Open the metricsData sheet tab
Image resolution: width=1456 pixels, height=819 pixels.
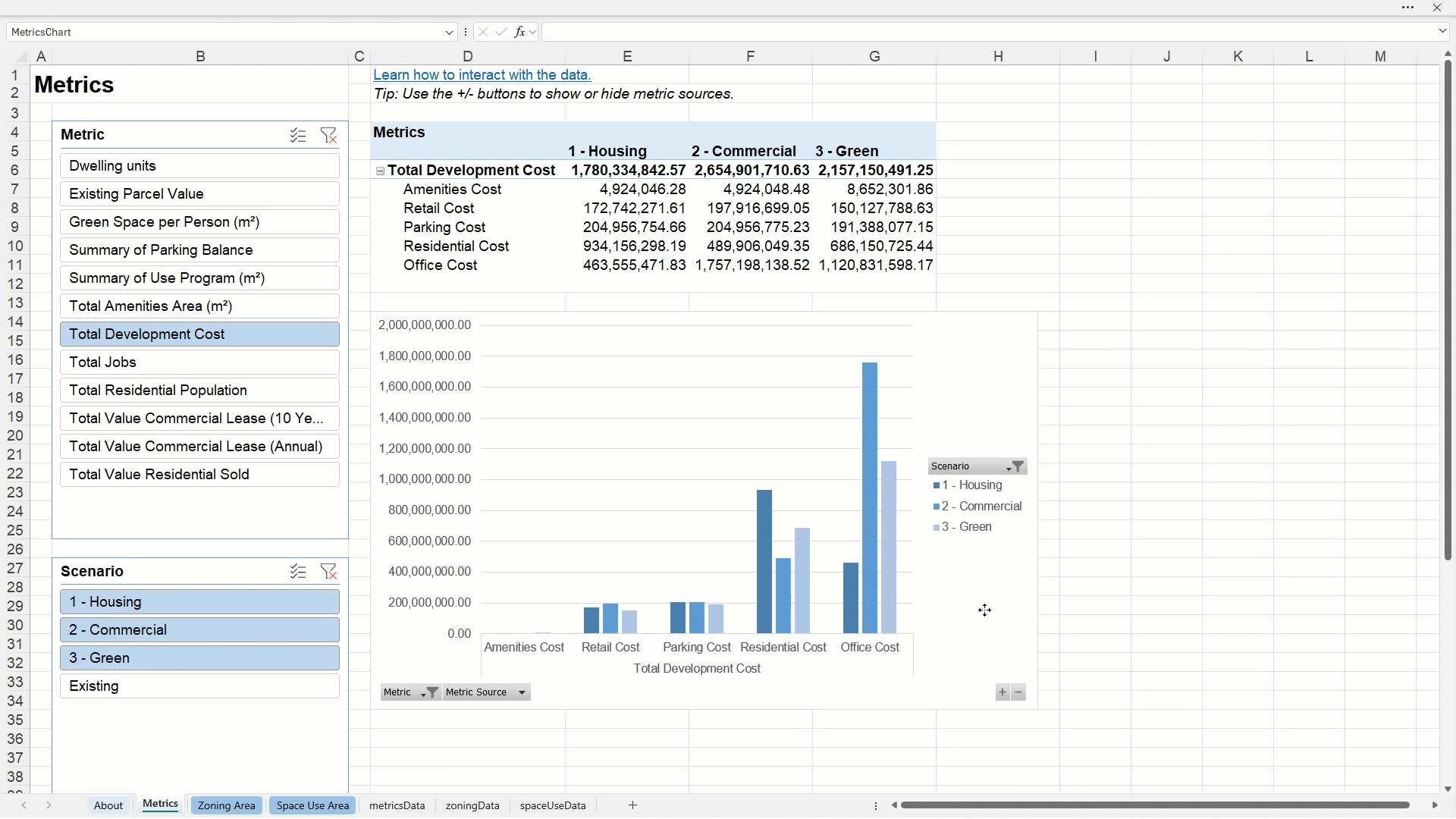click(x=397, y=806)
